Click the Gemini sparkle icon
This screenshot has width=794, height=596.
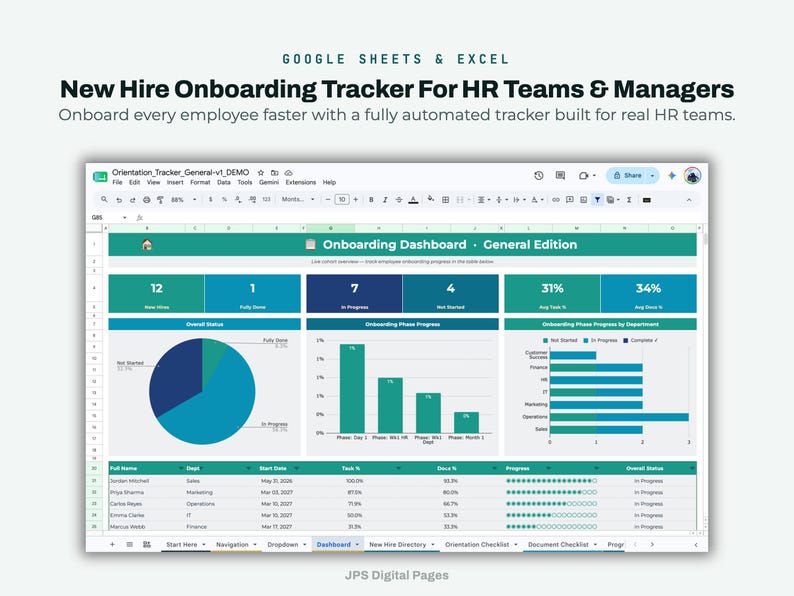[x=672, y=176]
